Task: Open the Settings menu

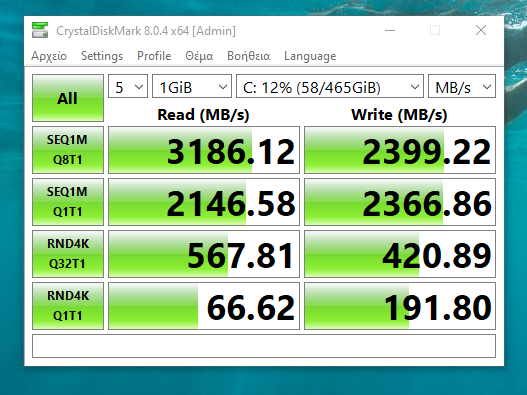Action: click(102, 56)
